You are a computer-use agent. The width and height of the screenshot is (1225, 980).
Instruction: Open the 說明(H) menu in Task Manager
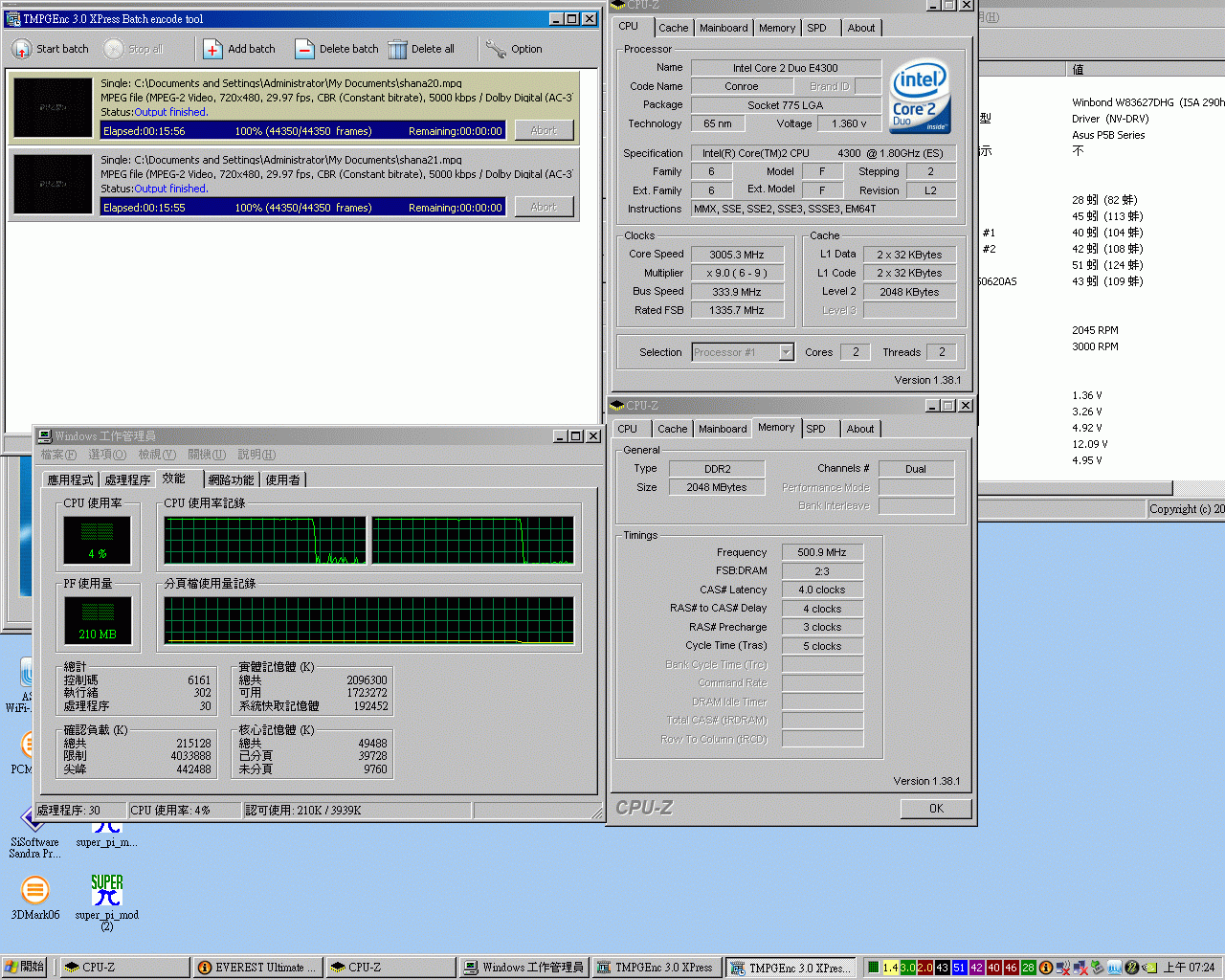256,455
